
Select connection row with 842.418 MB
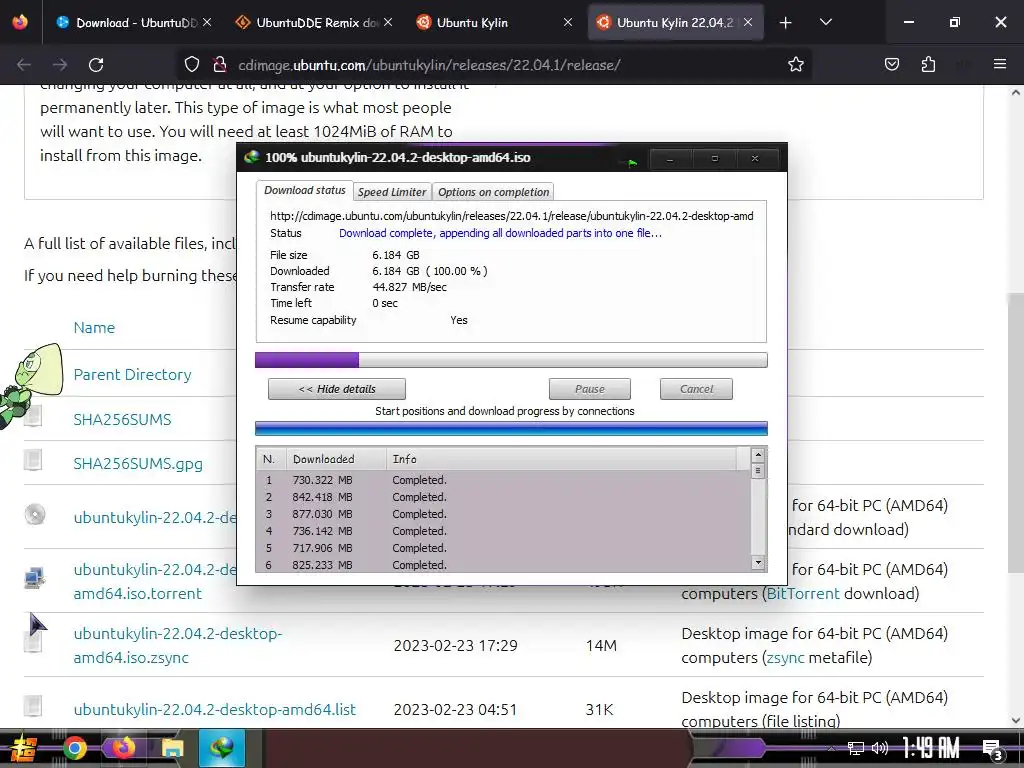(504, 497)
